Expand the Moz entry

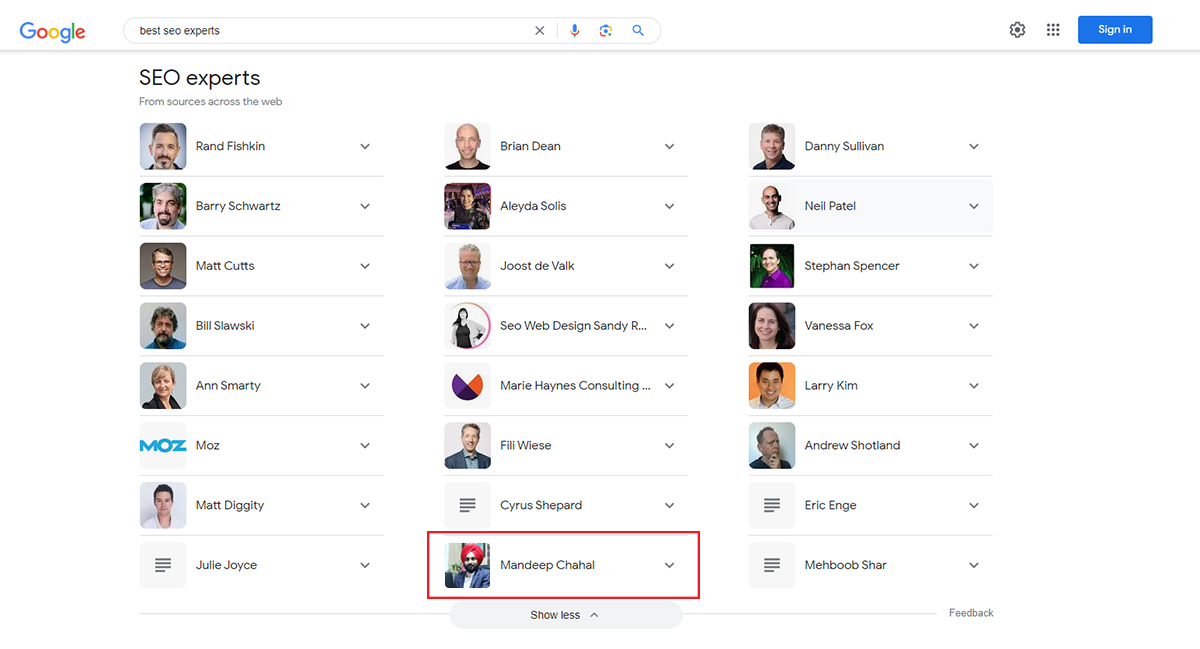coord(365,446)
